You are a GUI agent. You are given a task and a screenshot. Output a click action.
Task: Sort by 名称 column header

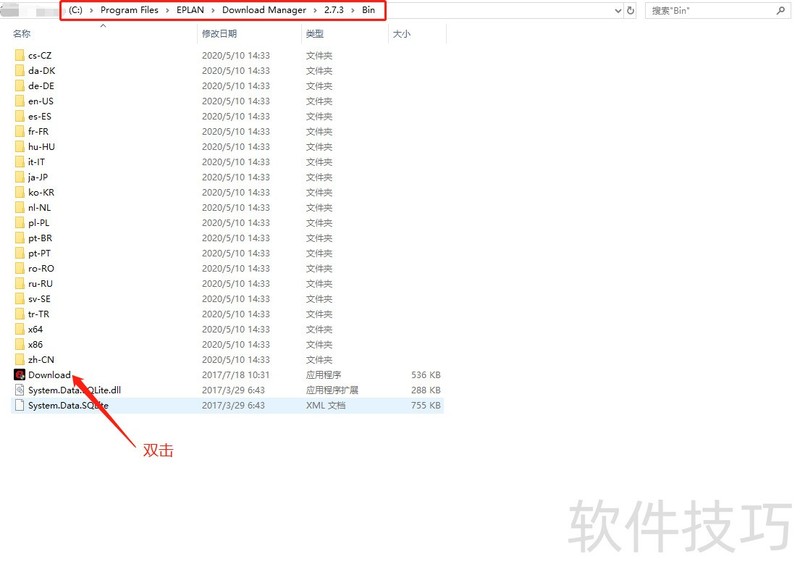click(x=22, y=34)
